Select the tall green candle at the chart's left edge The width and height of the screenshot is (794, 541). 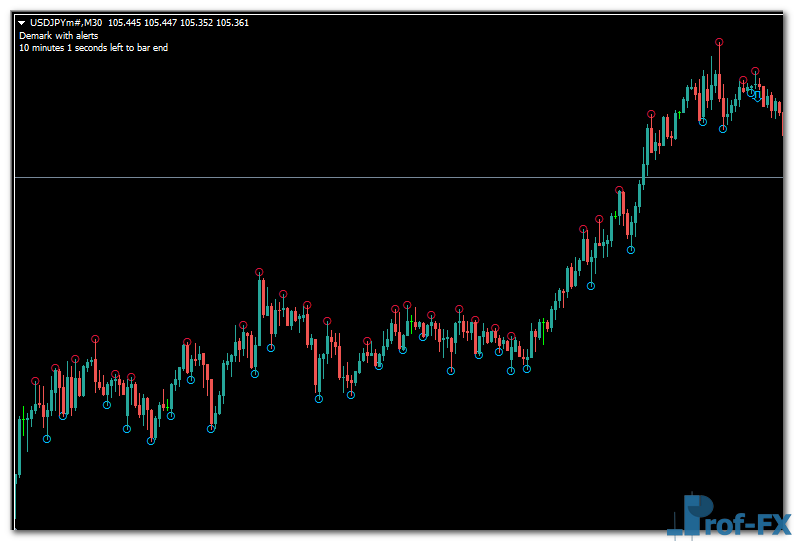19,445
